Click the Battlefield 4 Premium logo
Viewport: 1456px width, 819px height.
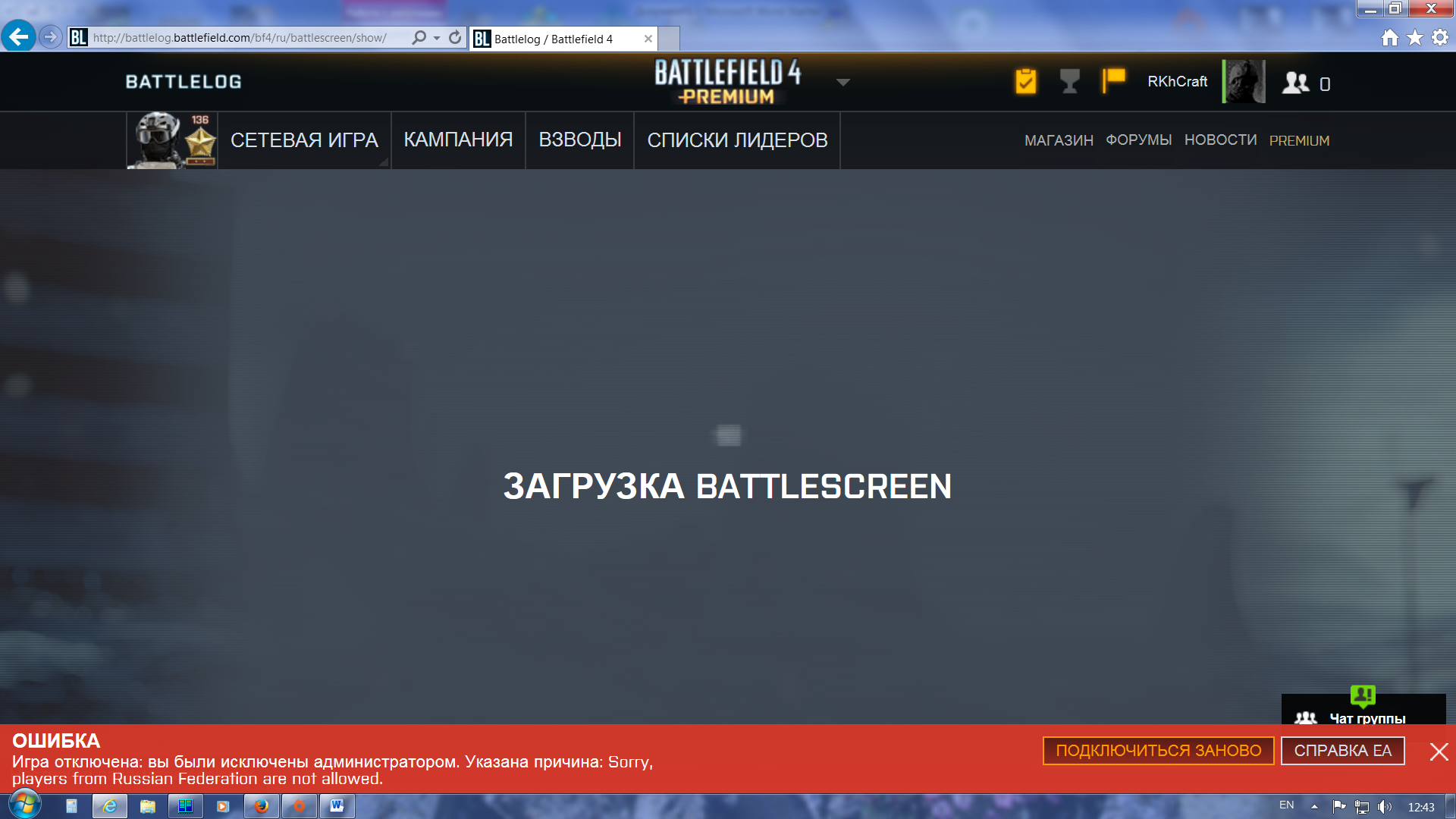point(727,82)
